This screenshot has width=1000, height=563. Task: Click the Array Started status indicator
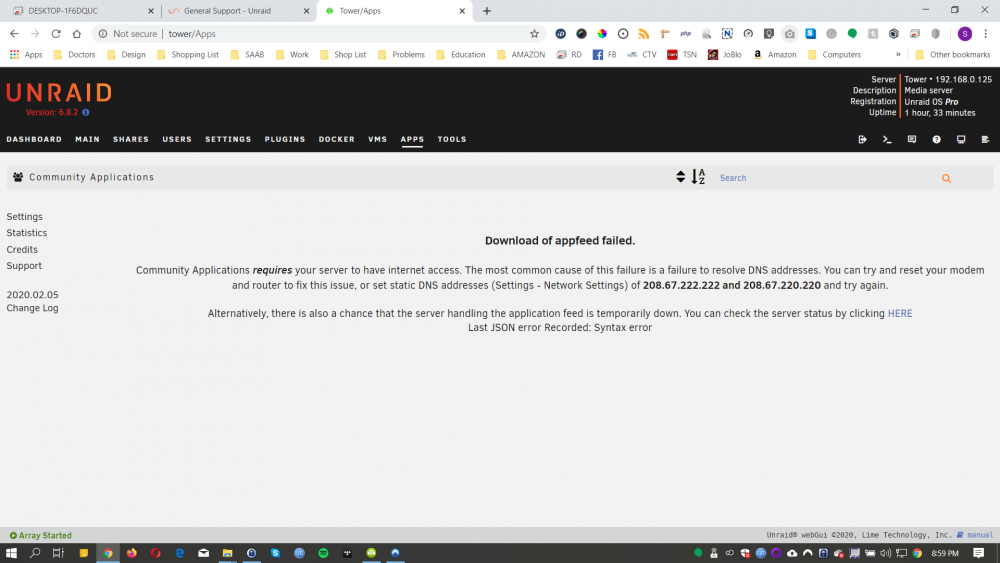click(40, 536)
